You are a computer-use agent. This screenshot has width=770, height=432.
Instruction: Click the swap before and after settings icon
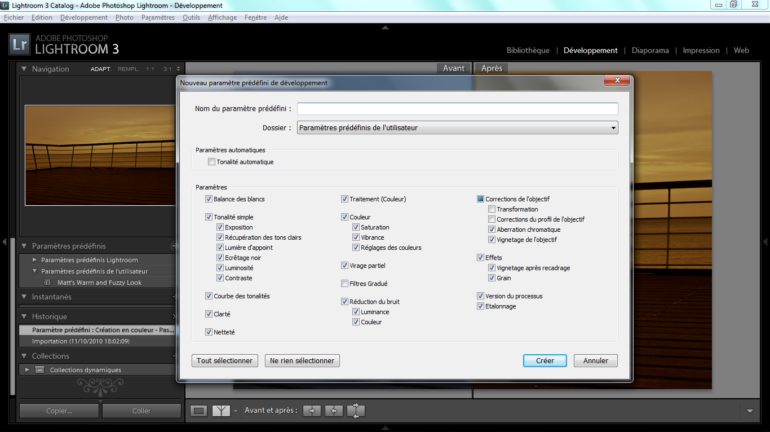point(356,410)
